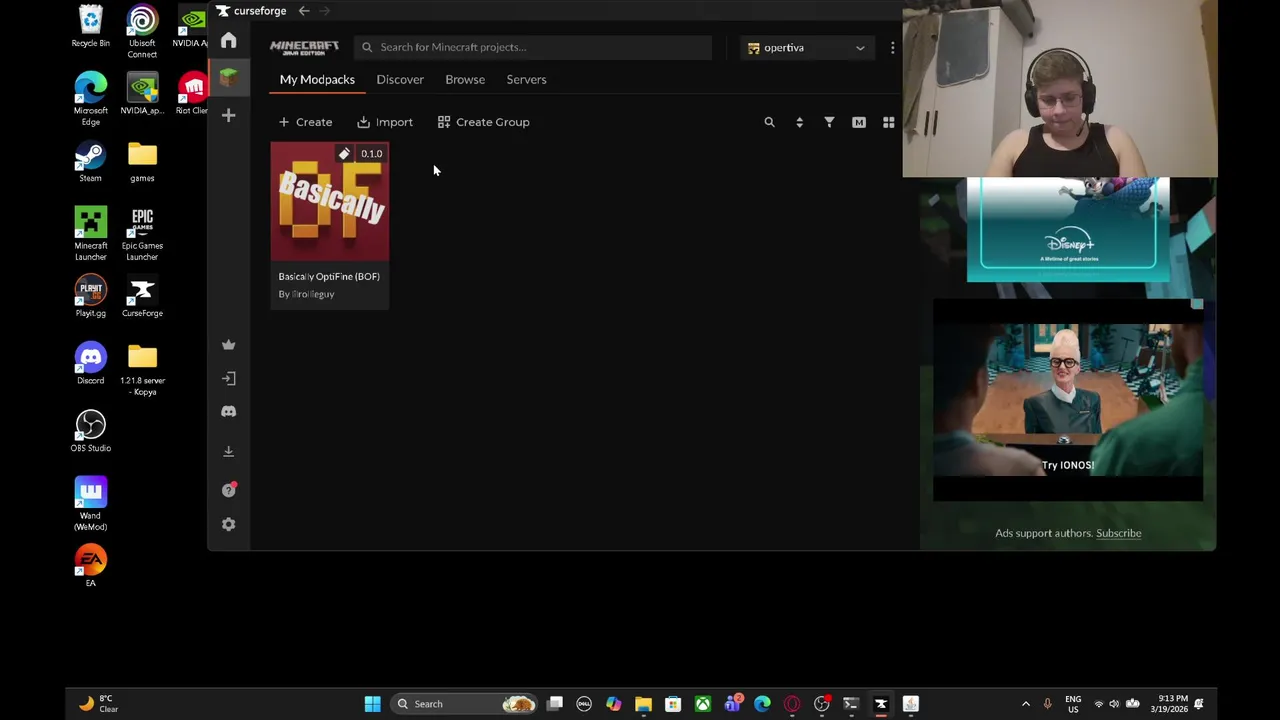Show hidden system tray icons

[1025, 704]
